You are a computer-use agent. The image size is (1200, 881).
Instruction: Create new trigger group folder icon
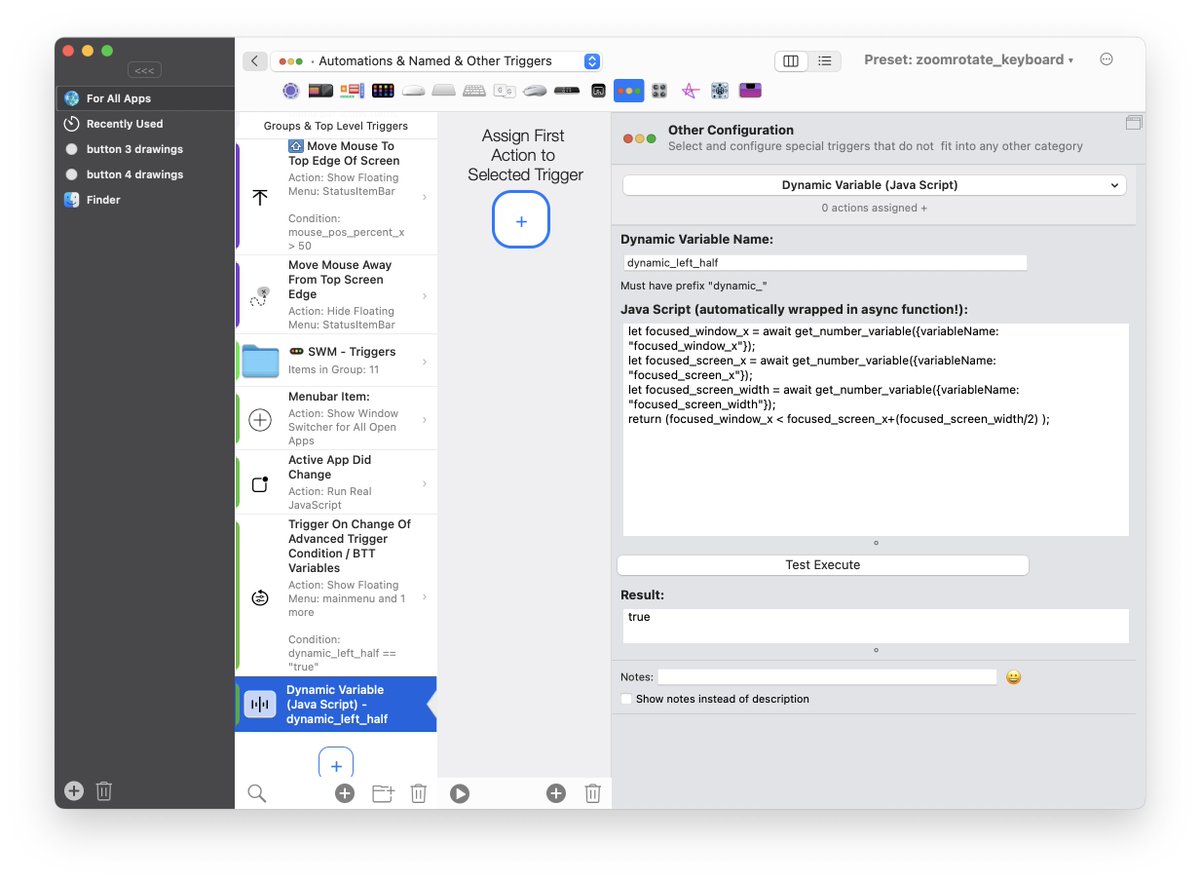pyautogui.click(x=383, y=793)
